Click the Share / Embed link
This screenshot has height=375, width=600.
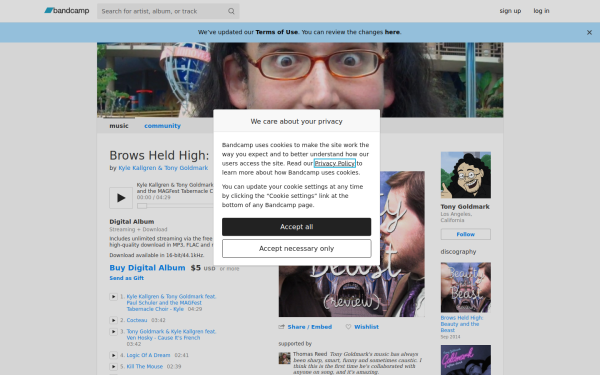pos(310,327)
